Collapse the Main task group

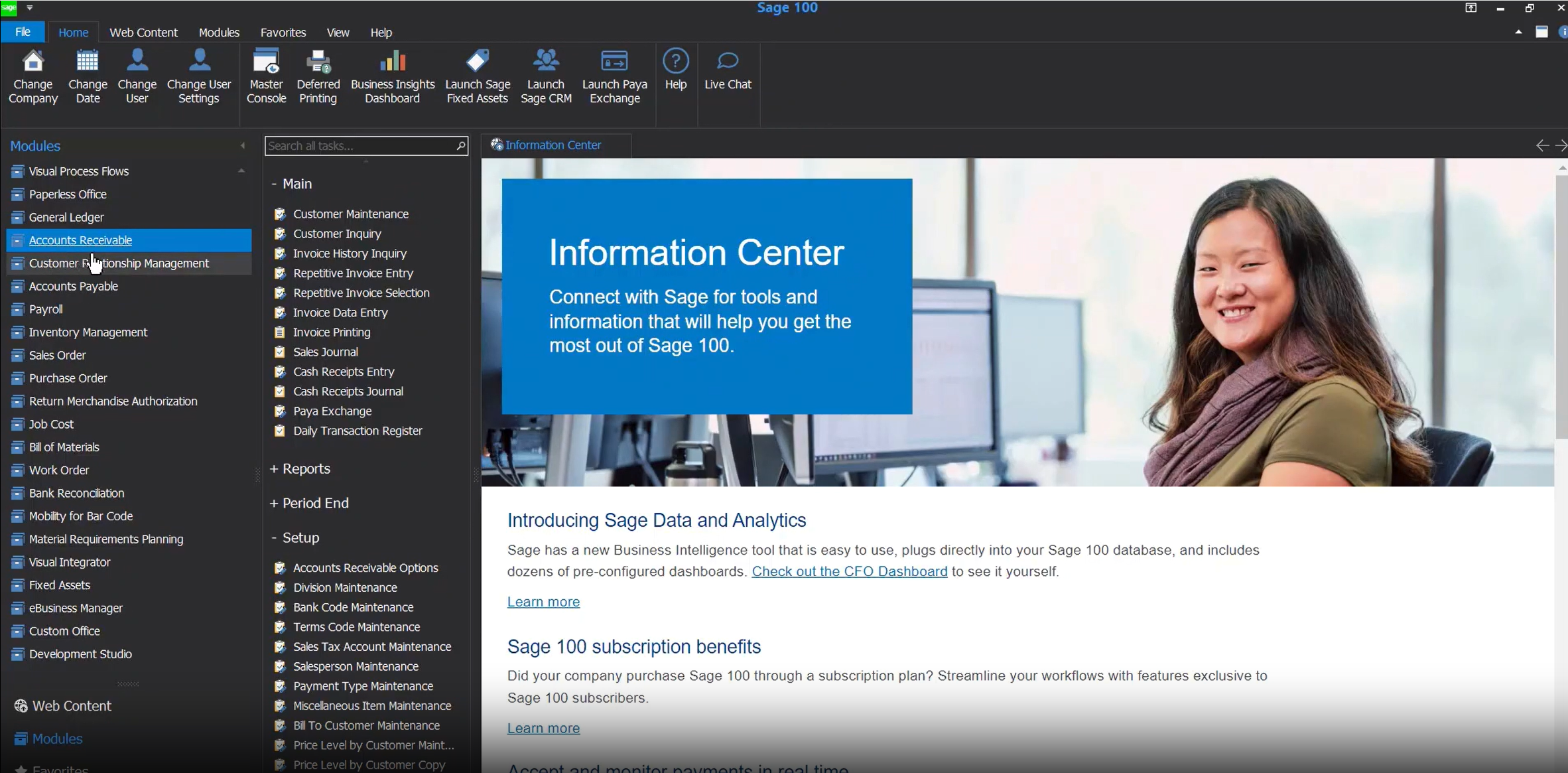pos(291,184)
